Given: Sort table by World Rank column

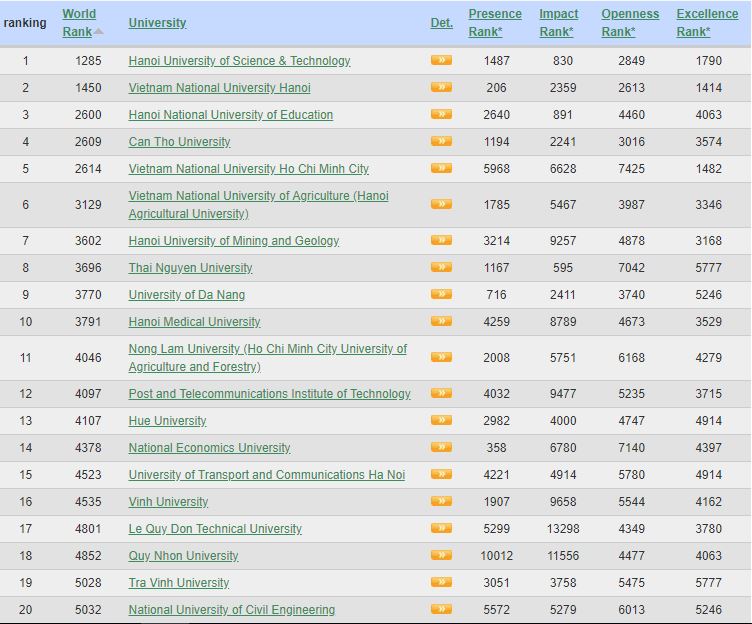Looking at the screenshot, I should tap(79, 22).
